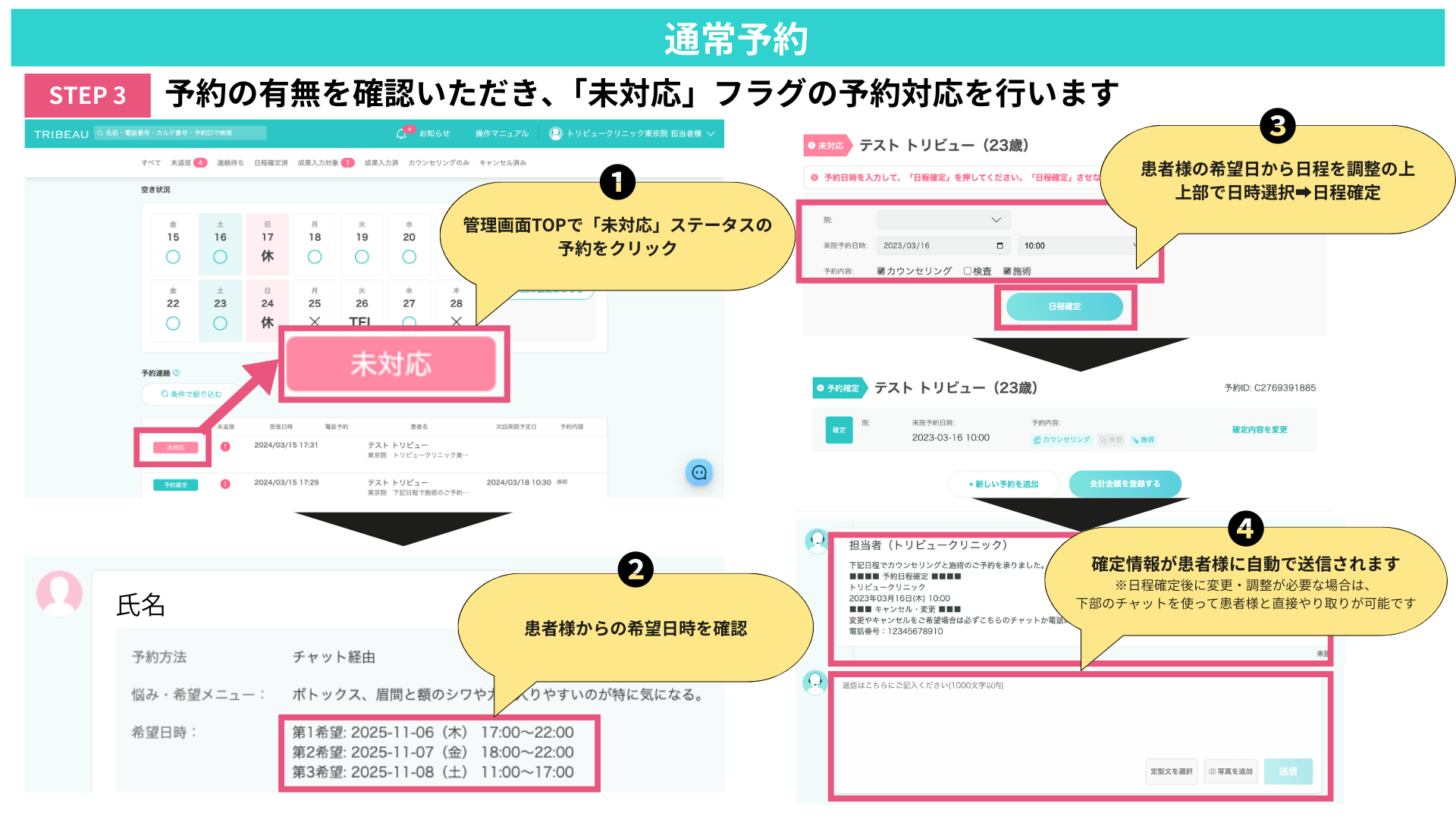Click the search icon in header search bar
This screenshot has width=1456, height=819.
[x=100, y=133]
